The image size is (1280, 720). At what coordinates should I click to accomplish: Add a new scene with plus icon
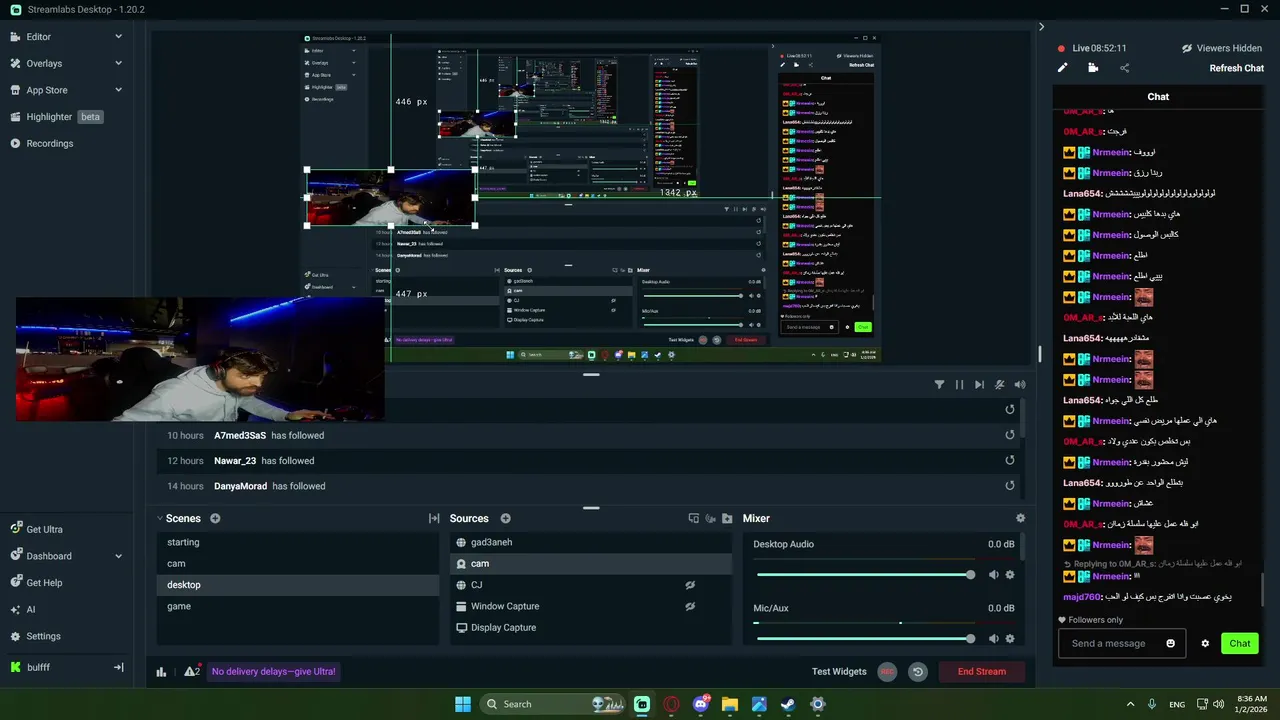pos(215,518)
